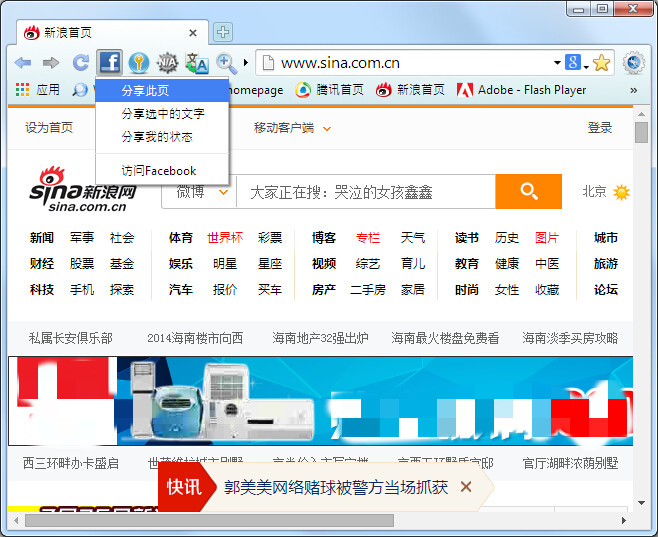This screenshot has height=537, width=658.
Task: Click the magnifier bookmark icon
Action: click(x=80, y=90)
